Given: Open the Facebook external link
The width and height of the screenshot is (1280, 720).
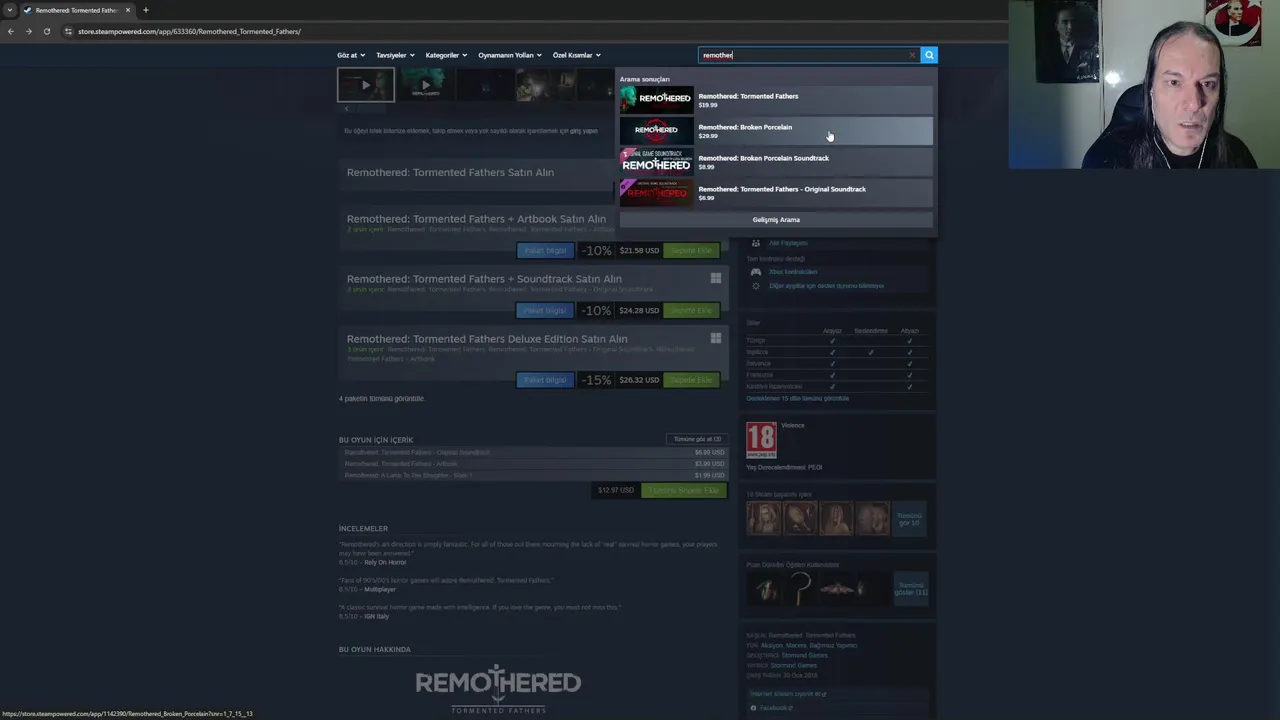Looking at the screenshot, I should pyautogui.click(x=775, y=708).
